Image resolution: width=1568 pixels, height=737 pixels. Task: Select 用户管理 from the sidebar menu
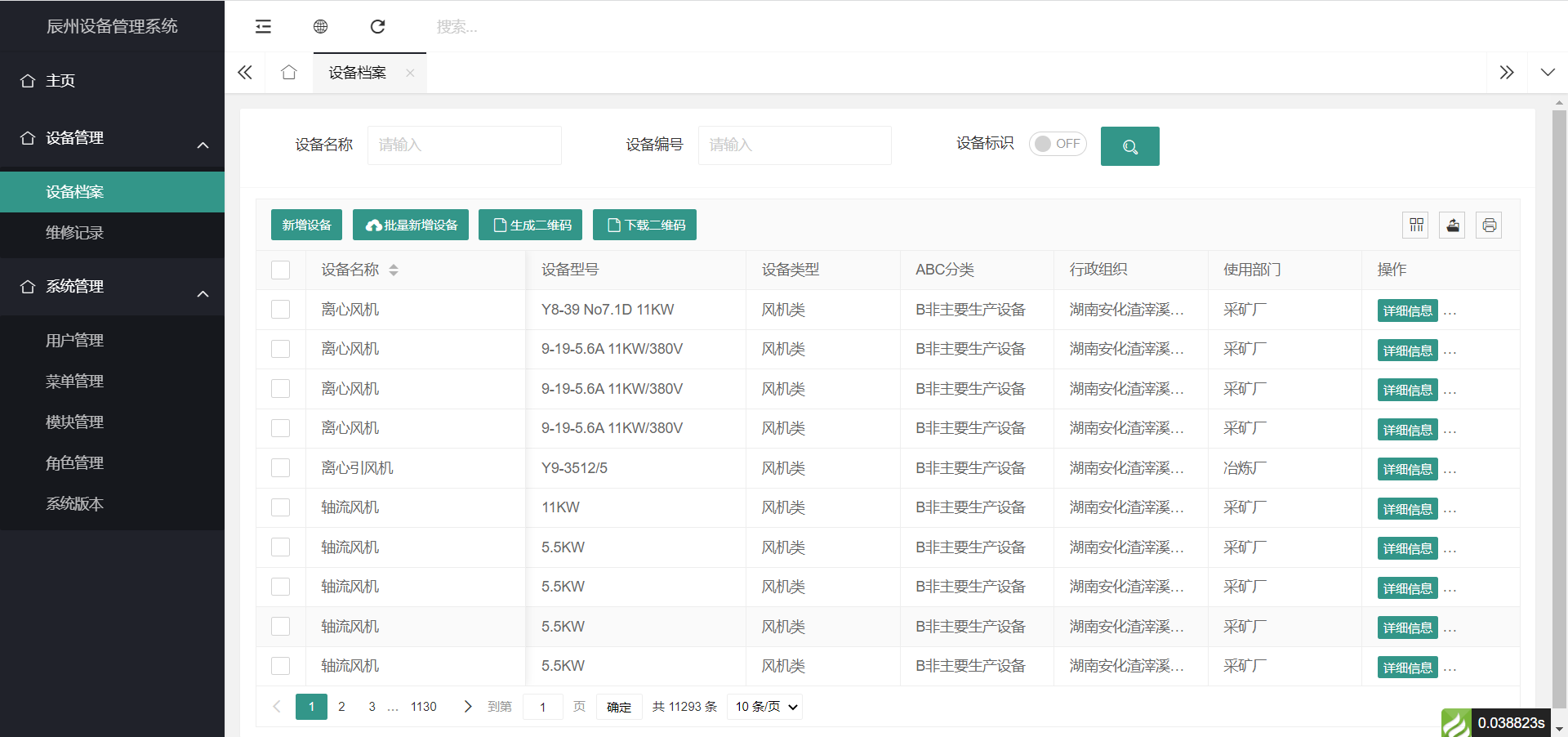coord(75,341)
